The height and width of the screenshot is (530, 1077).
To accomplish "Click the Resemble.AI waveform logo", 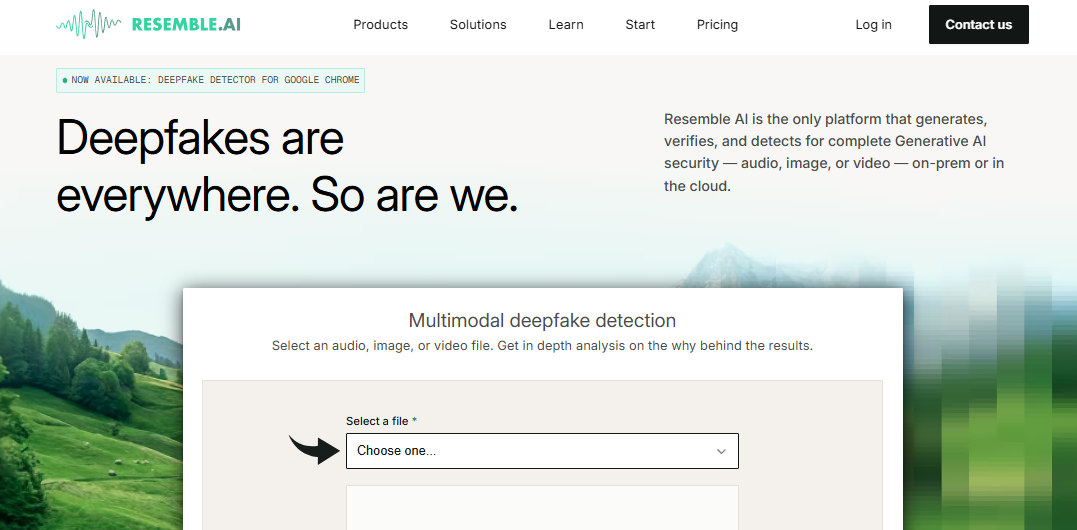I will click(x=148, y=25).
